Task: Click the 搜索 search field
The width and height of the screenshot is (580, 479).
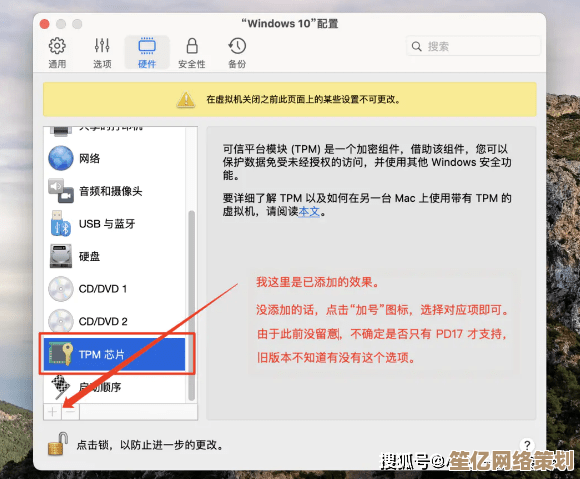Action: [x=473, y=46]
